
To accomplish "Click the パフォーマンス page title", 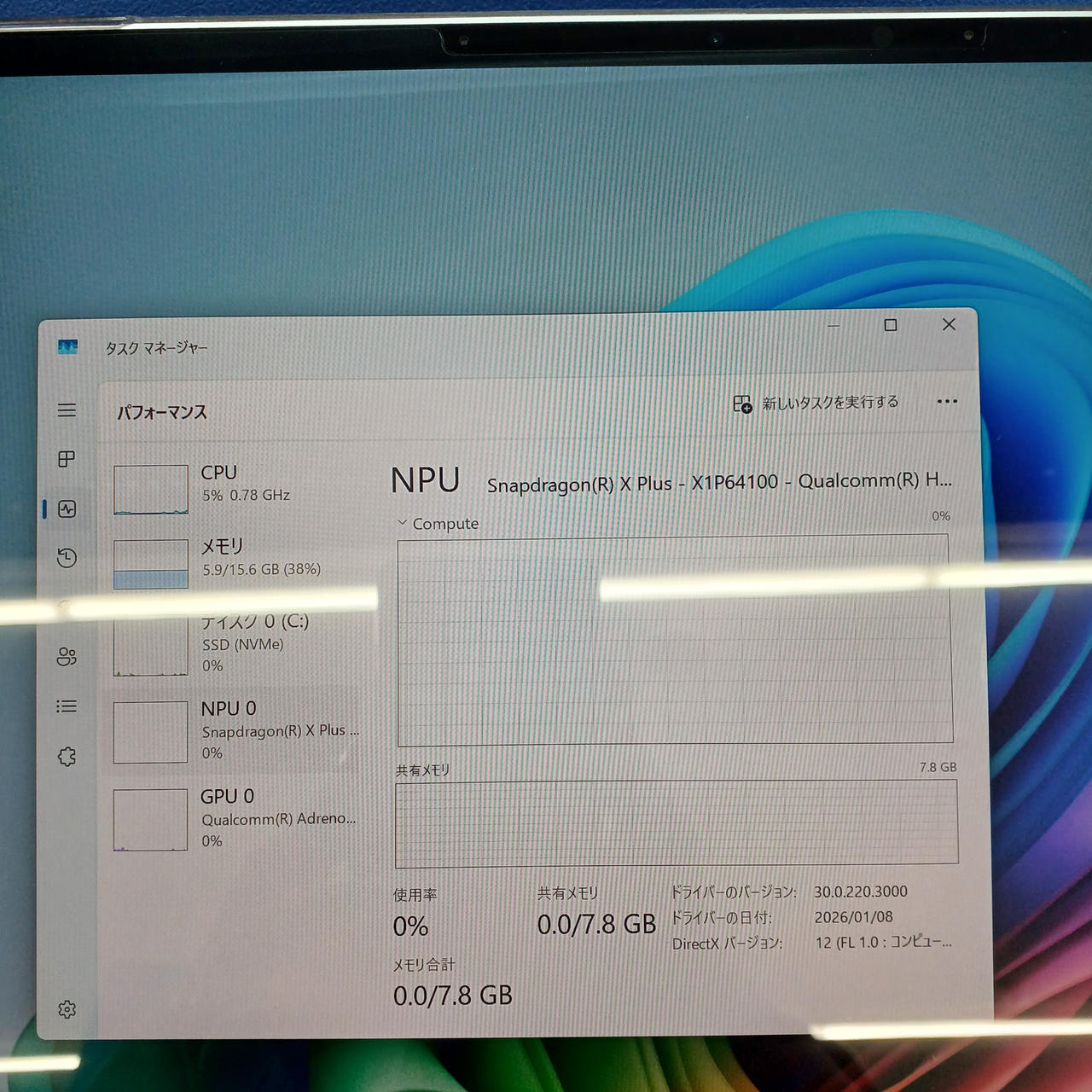I will [x=162, y=412].
